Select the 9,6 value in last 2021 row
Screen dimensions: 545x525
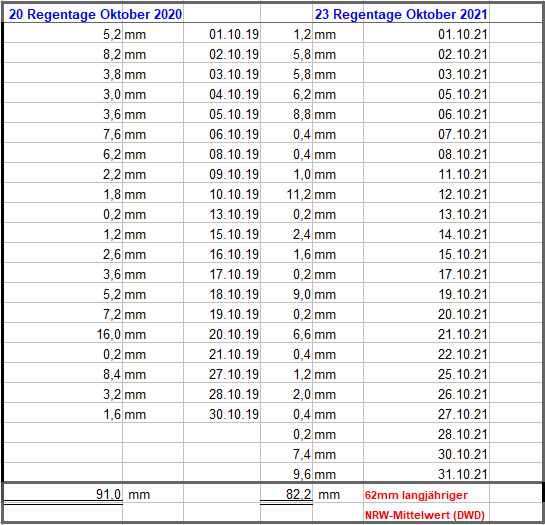coord(286,474)
